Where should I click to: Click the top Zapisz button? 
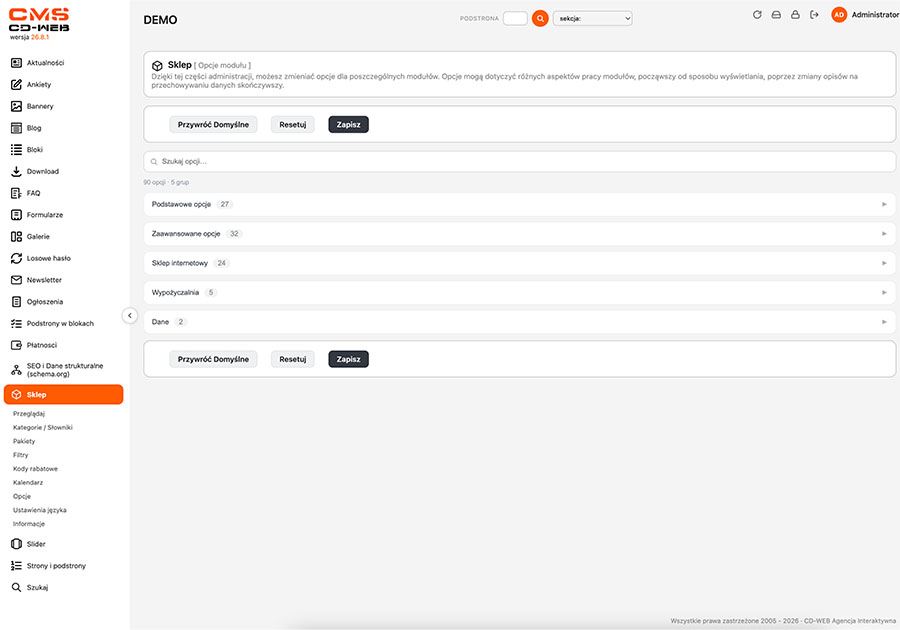tap(348, 125)
